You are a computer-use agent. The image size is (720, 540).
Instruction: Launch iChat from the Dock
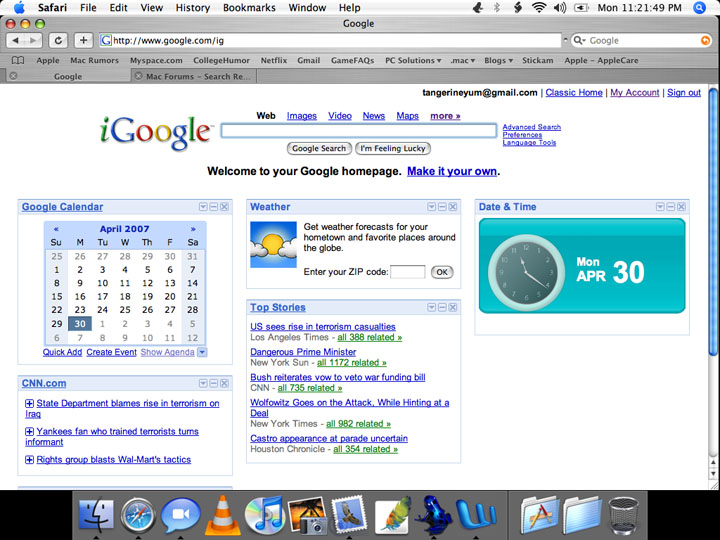pos(180,514)
